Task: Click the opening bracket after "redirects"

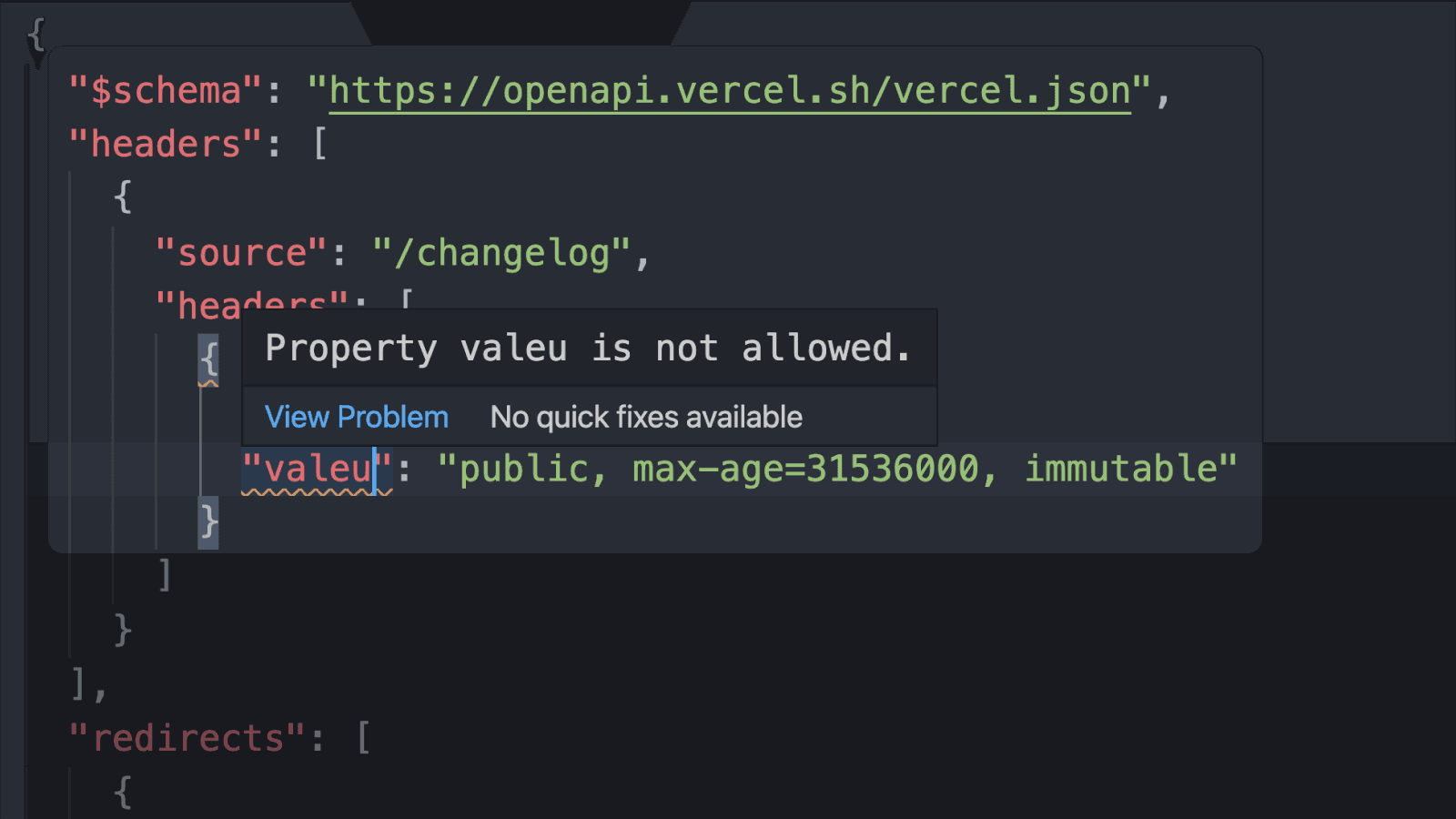Action: pyautogui.click(x=363, y=739)
